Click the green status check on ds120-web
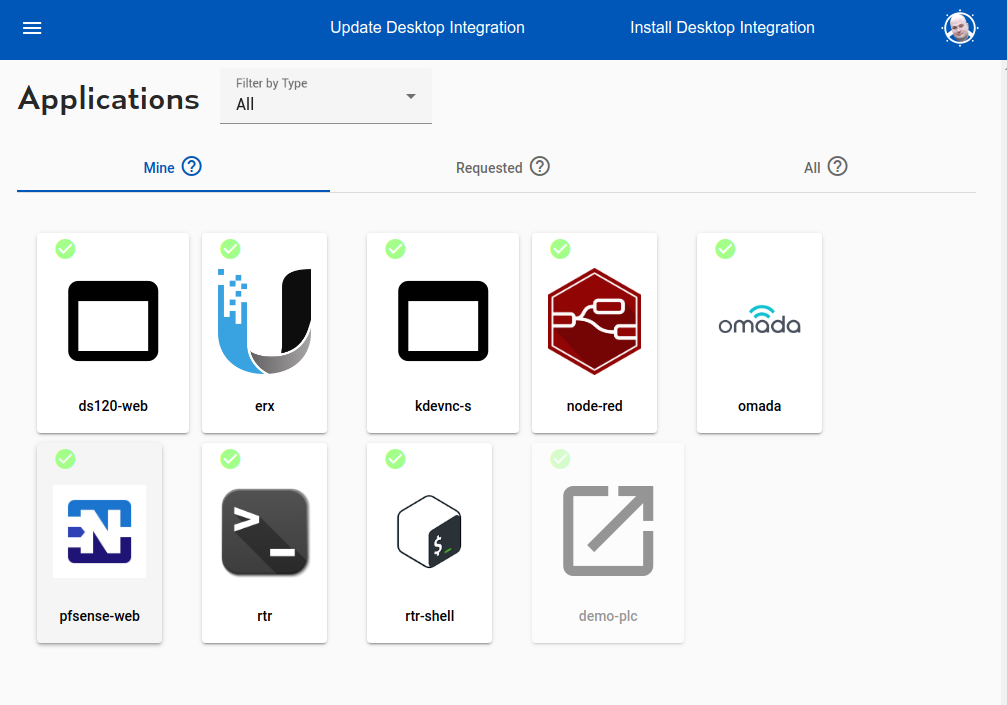The height and width of the screenshot is (705, 1007). coord(65,249)
